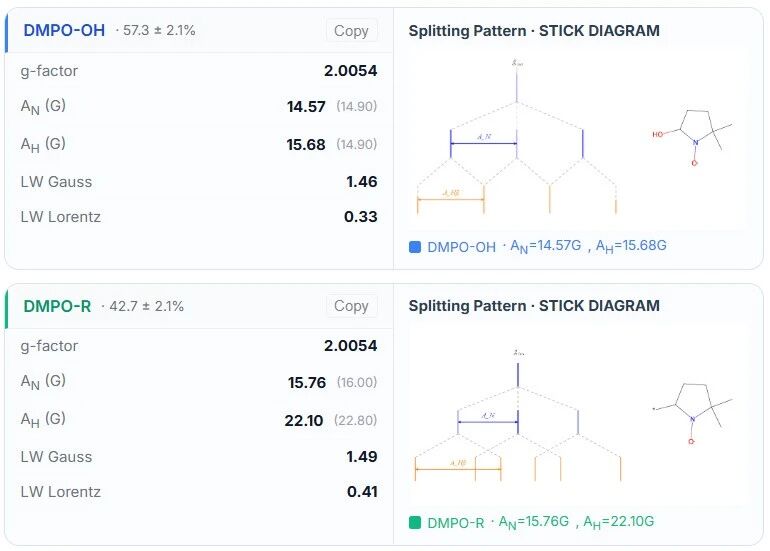
Task: Copy the DMPO-R parameters
Action: tap(351, 306)
